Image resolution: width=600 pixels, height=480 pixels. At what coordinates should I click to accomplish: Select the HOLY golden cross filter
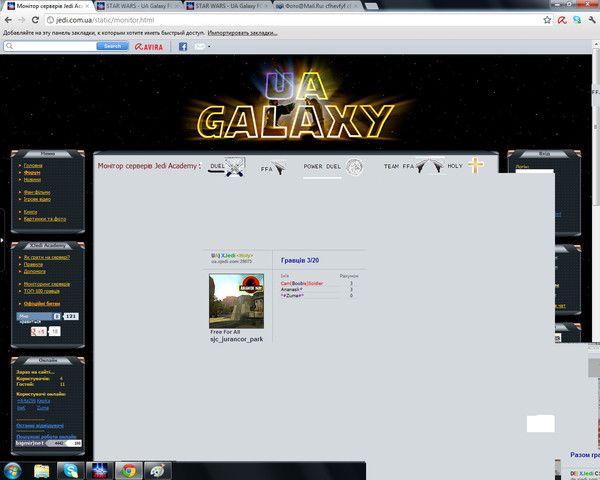[475, 165]
